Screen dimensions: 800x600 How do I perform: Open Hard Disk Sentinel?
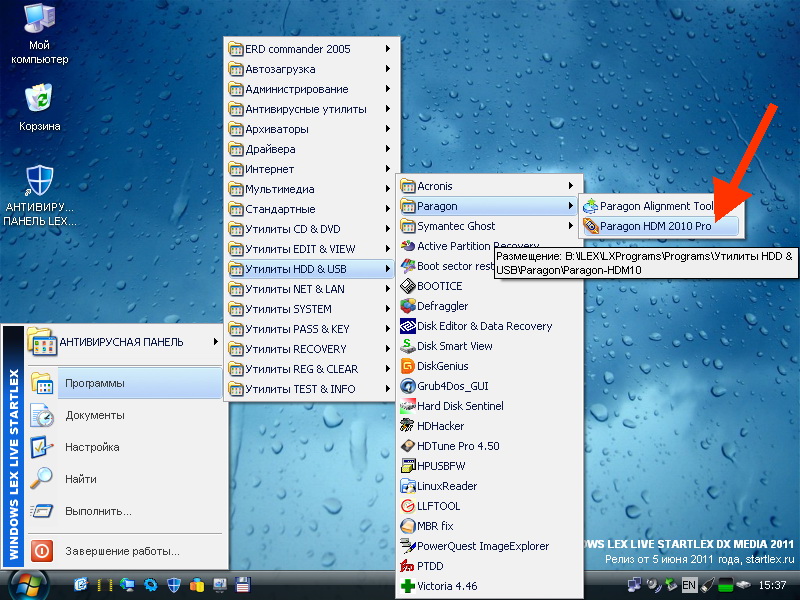pos(459,406)
